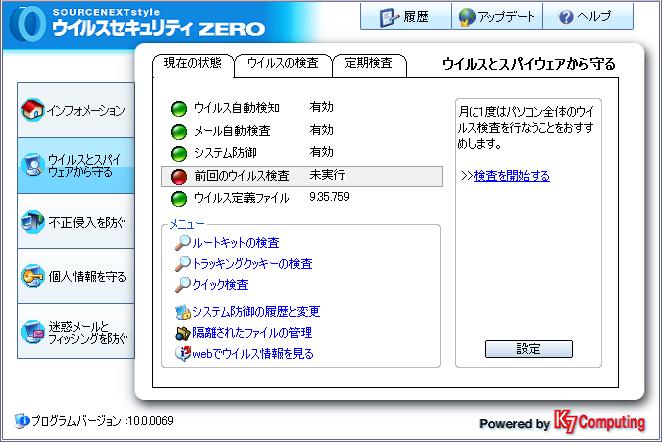The image size is (662, 442).
Task: Select the システム防御 status label
Action: (225, 153)
